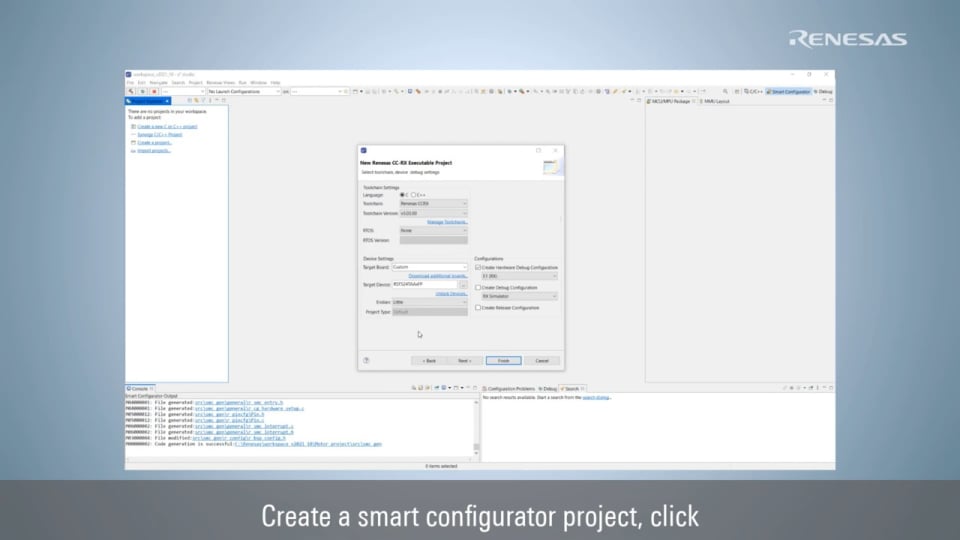Switch to Smart Configurator perspective
Image resolution: width=960 pixels, height=540 pixels.
791,91
